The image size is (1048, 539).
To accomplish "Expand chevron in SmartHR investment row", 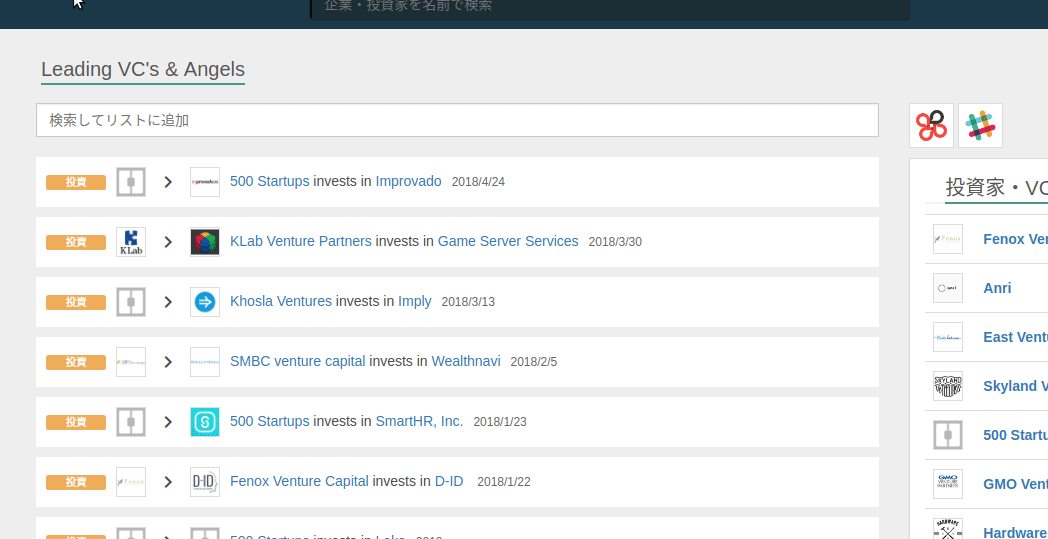I will (168, 422).
